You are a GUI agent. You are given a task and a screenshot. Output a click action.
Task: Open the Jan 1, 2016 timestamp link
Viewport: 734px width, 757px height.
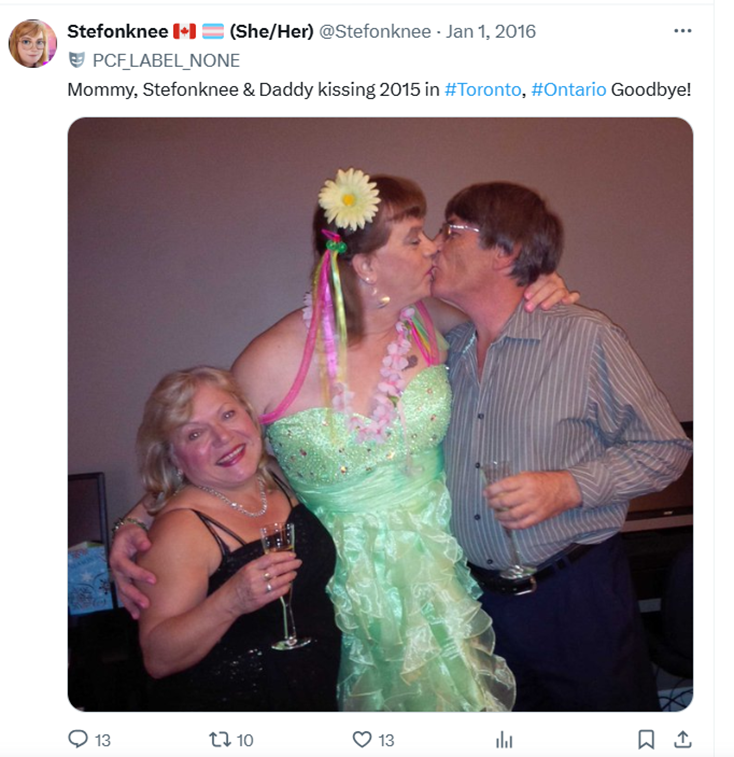click(491, 31)
